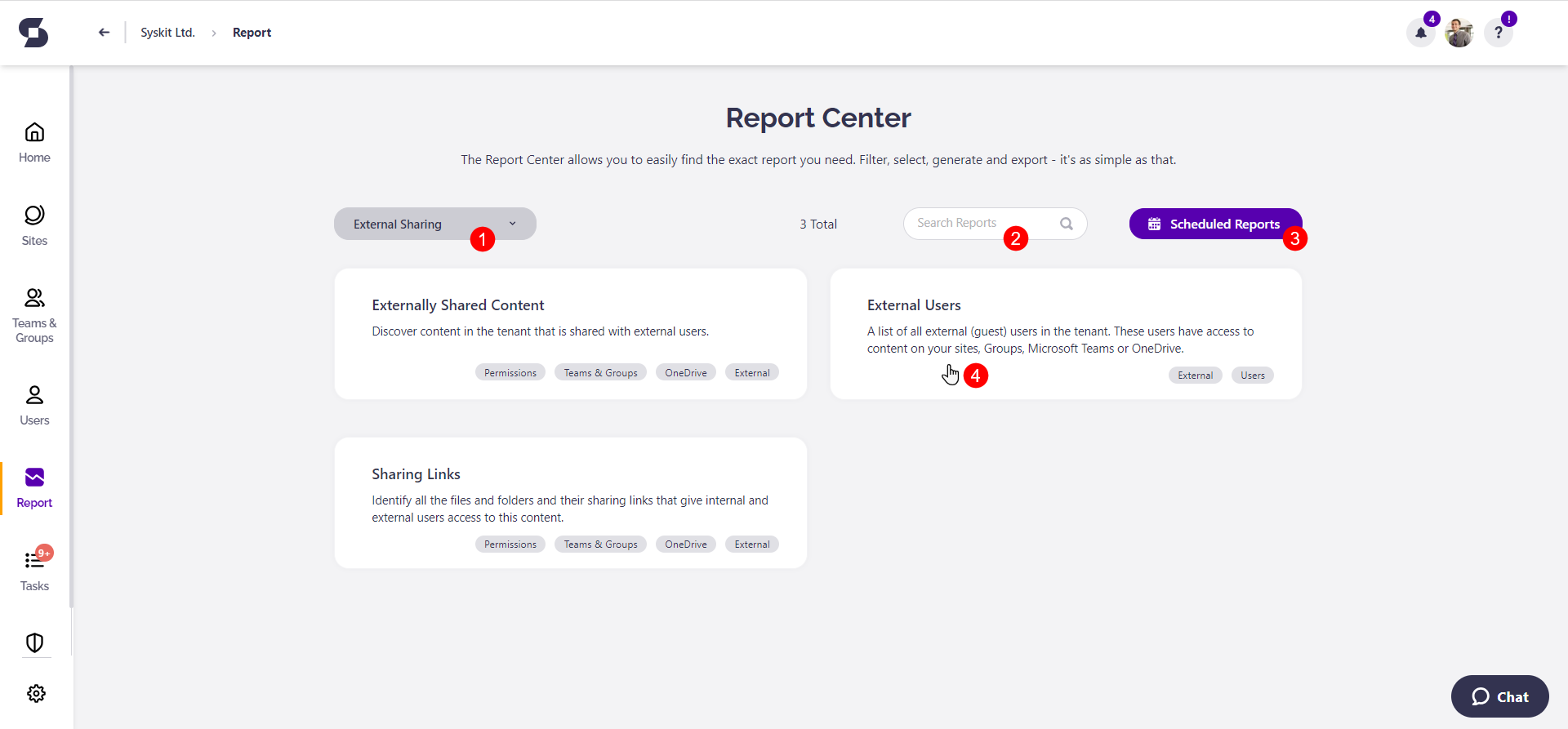This screenshot has height=729, width=1568.
Task: Click External tag on External Users card
Action: (1196, 375)
